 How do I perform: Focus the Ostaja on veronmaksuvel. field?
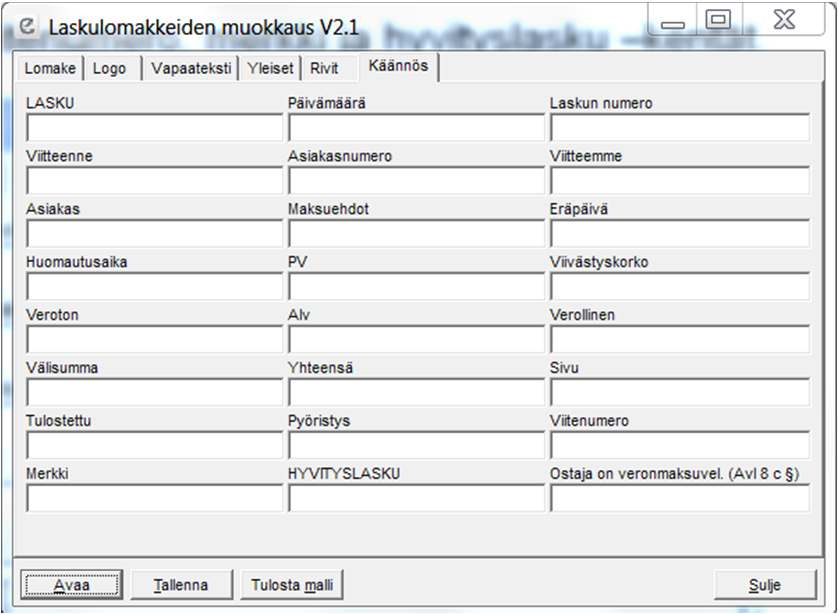pyautogui.click(x=680, y=498)
